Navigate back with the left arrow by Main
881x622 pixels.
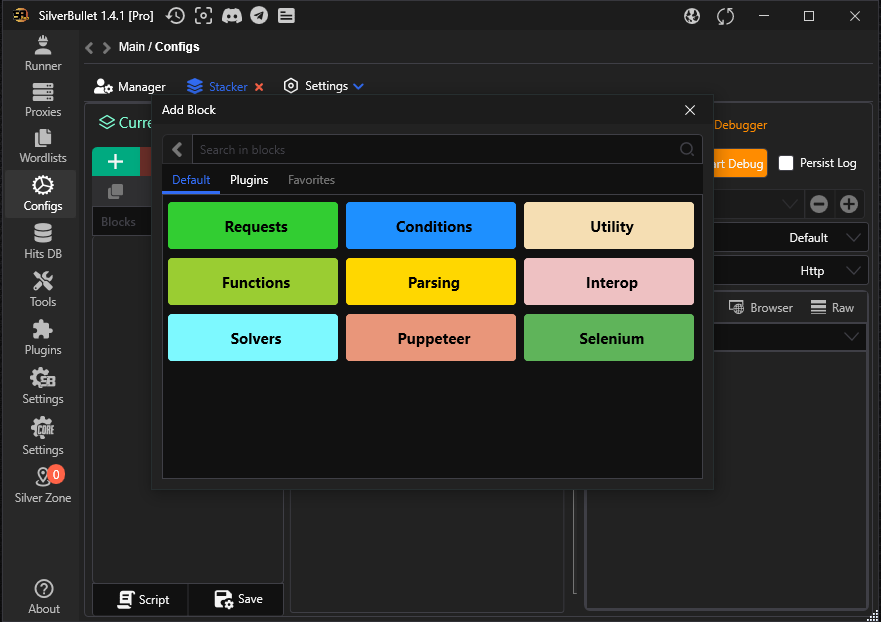(89, 48)
